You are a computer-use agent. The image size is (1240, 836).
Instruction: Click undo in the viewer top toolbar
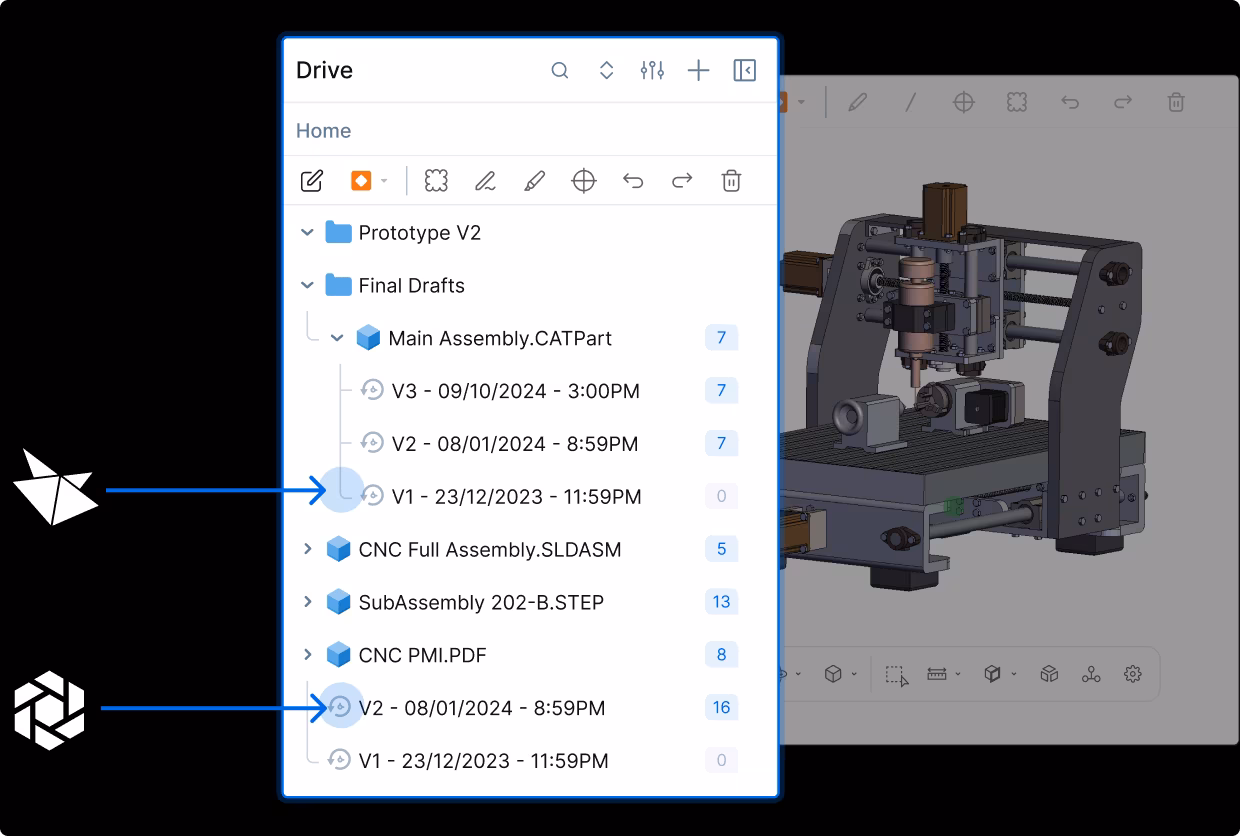[1070, 102]
